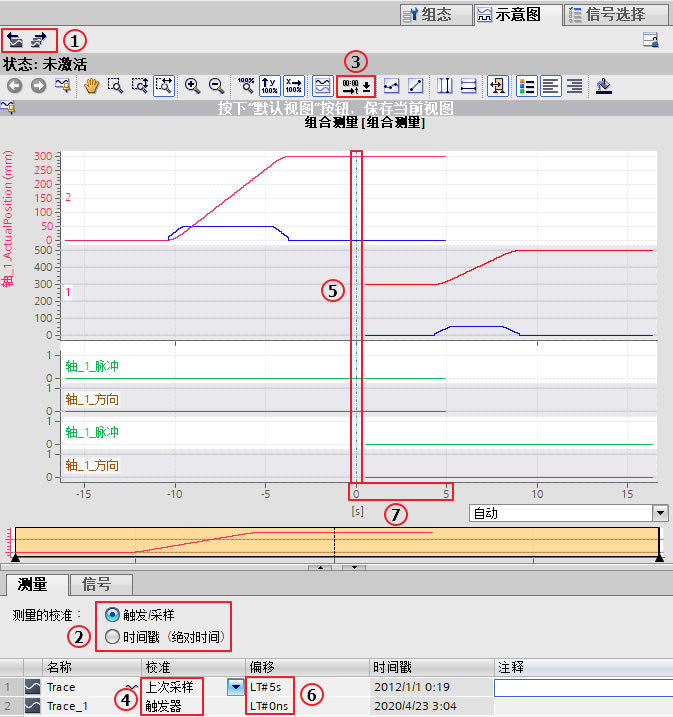Image resolution: width=673 pixels, height=717 pixels.
Task: Select the horizontal zoom selection tool
Action: pyautogui.click(x=164, y=86)
